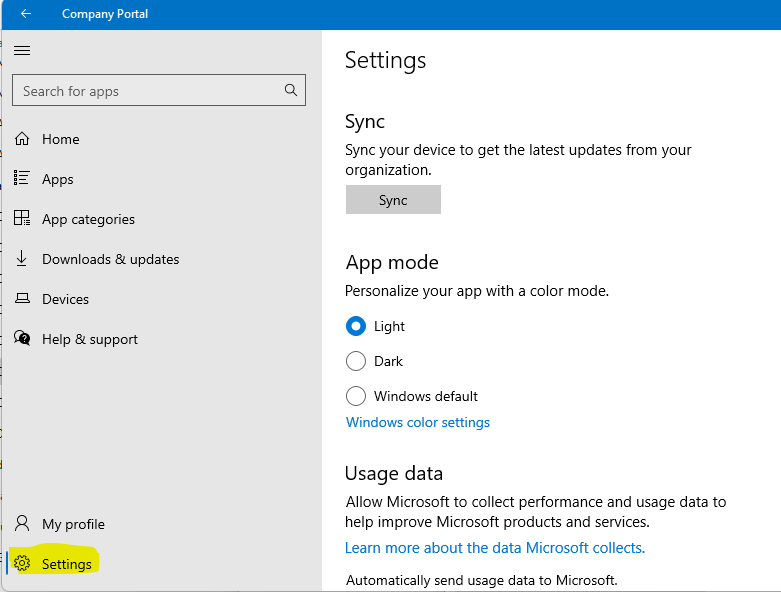Click the Settings gear icon

[22, 563]
